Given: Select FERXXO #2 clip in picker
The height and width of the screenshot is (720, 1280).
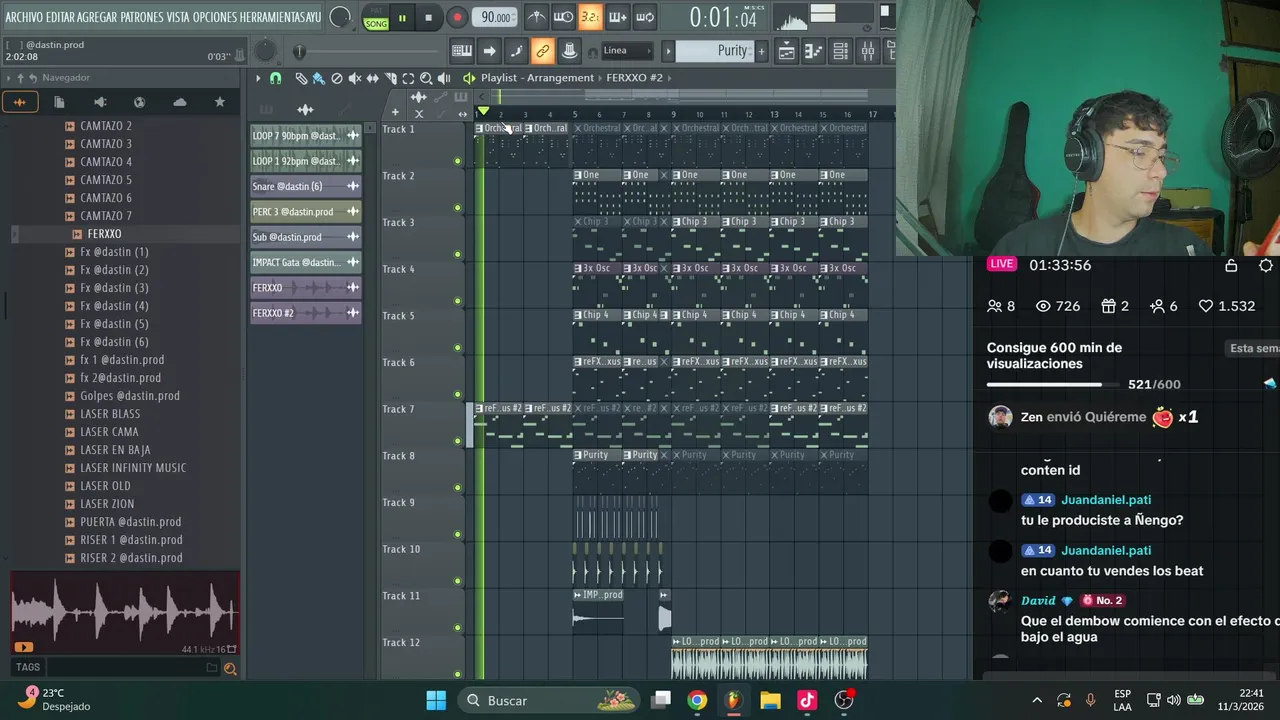Looking at the screenshot, I should click(305, 313).
